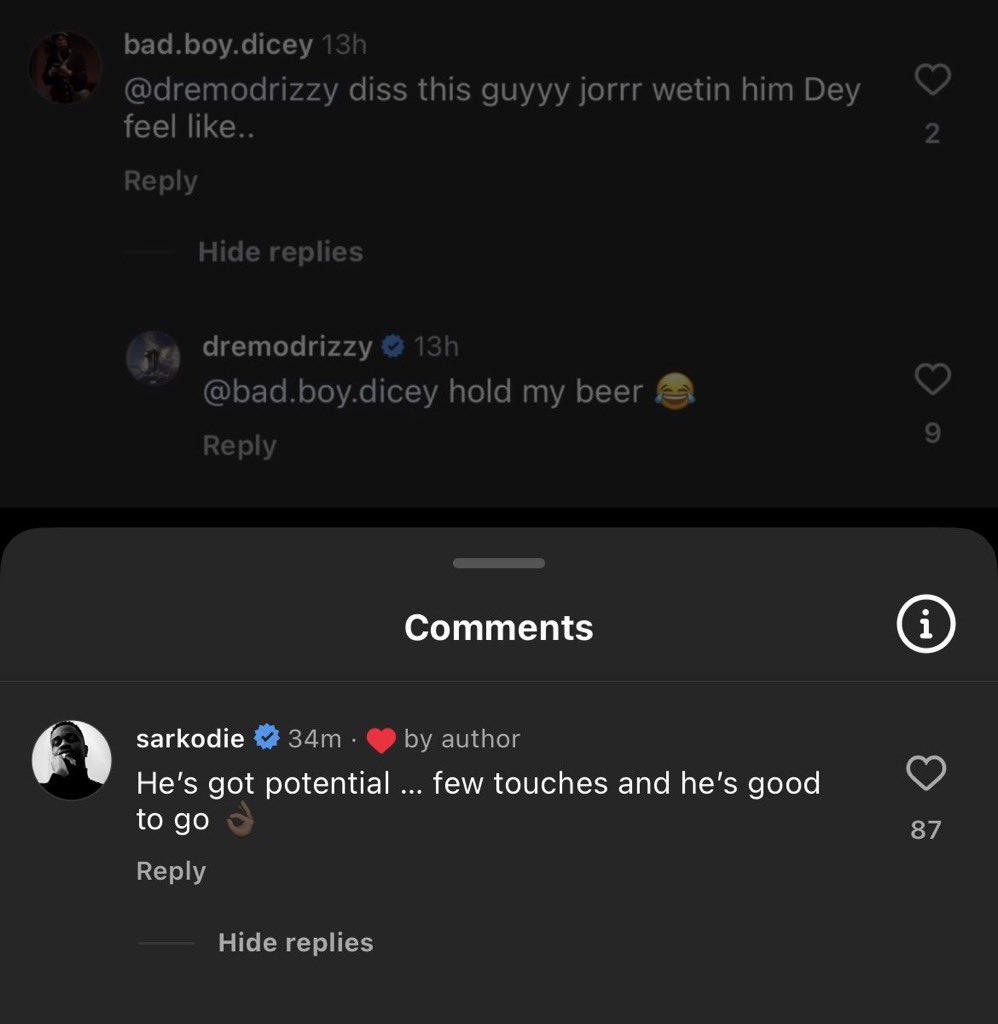Open the @dremodrizzy mention link

click(235, 90)
